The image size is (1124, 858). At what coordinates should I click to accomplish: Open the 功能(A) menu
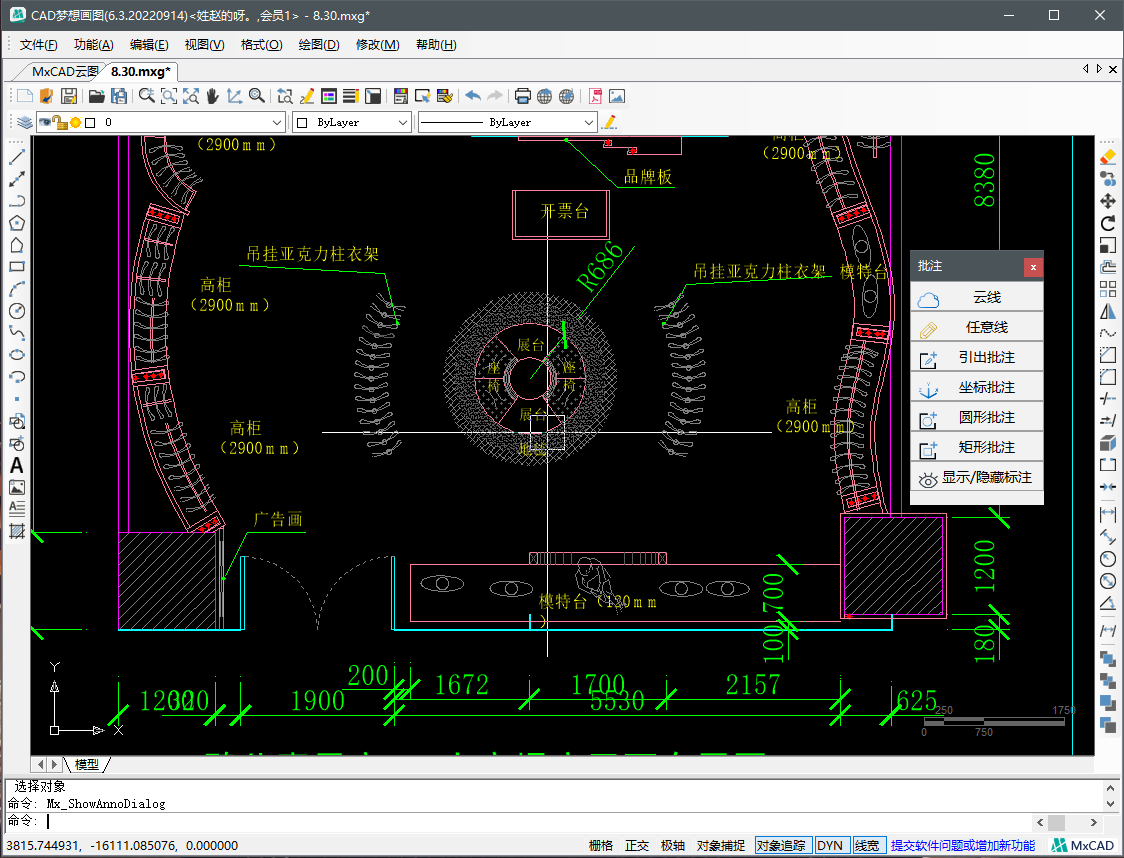[93, 44]
